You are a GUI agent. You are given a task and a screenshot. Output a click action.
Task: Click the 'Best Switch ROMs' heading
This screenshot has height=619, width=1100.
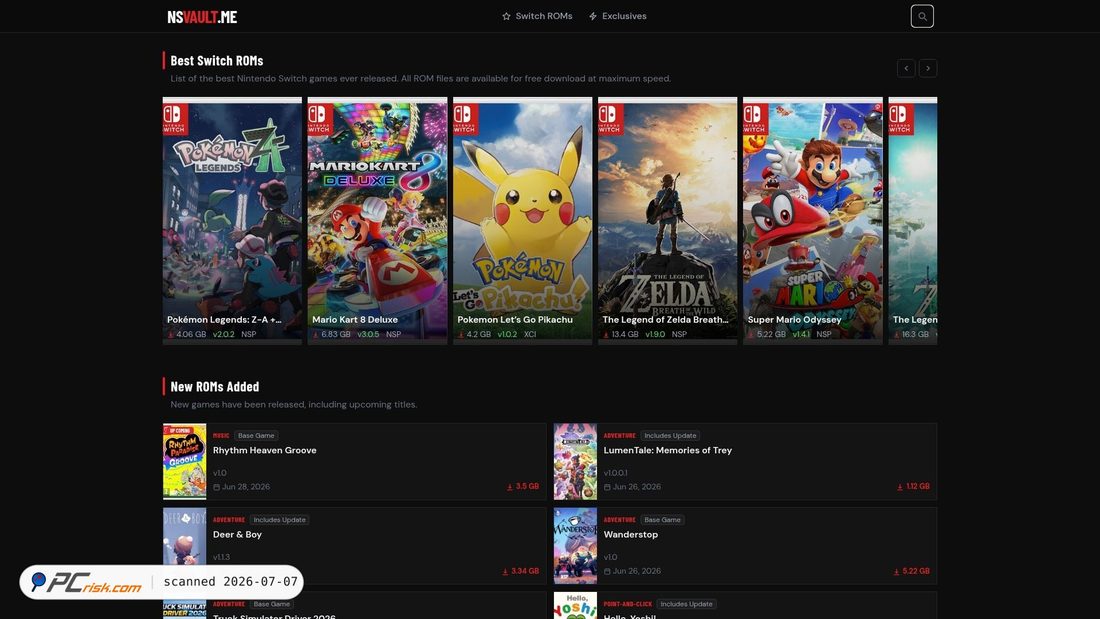[217, 61]
